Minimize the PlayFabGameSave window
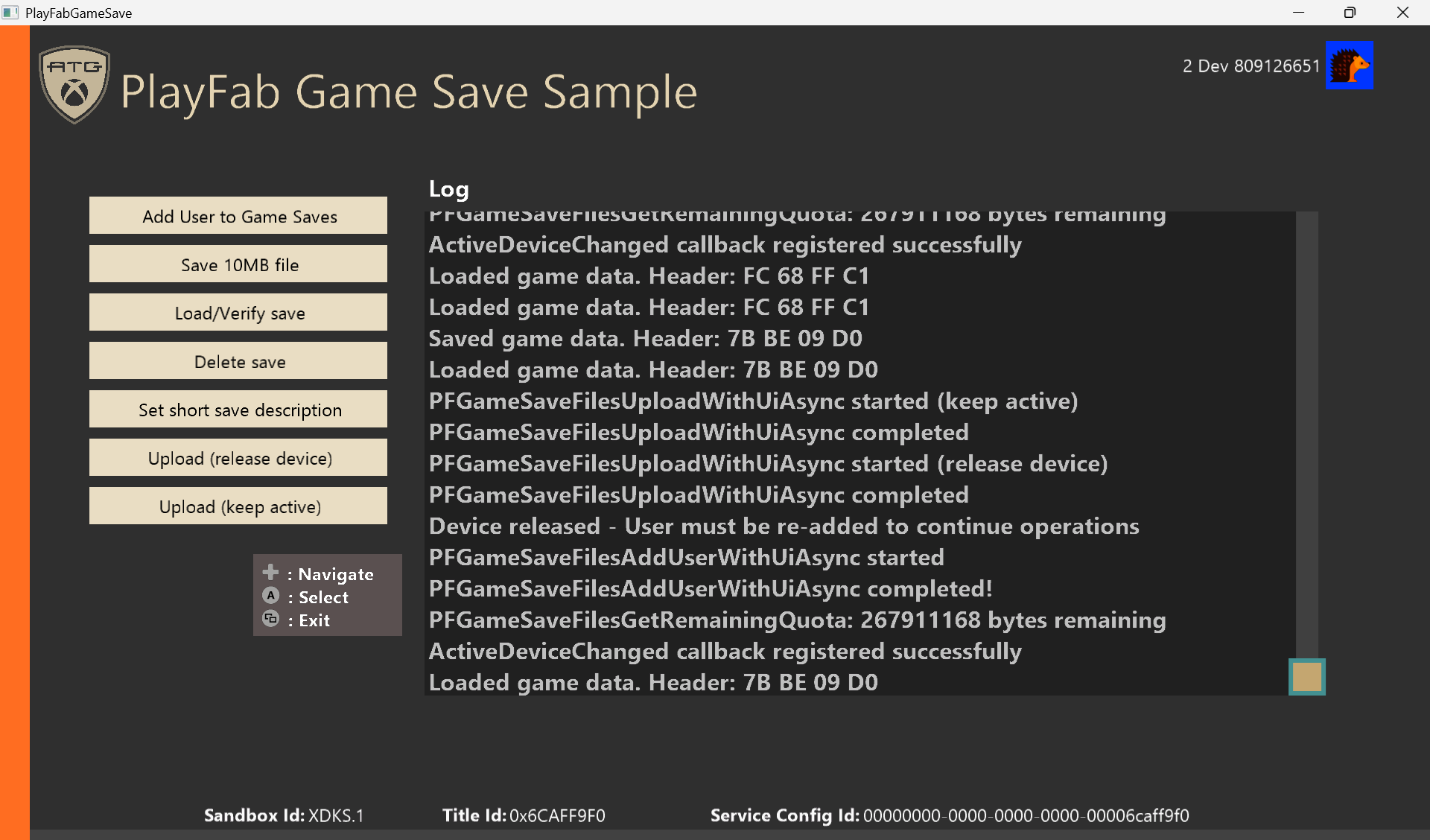 1298,13
